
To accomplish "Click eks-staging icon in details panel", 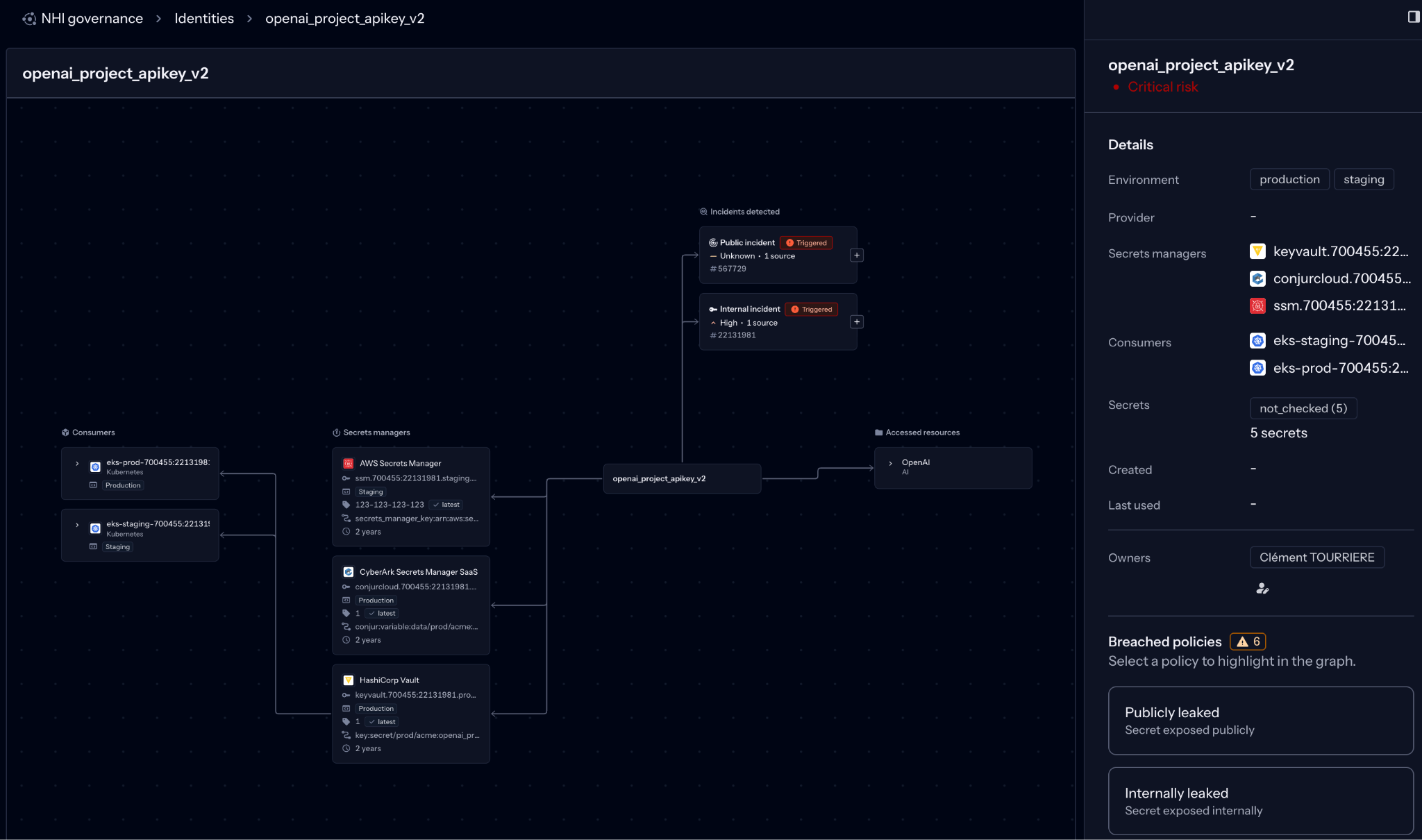I will click(x=1257, y=340).
